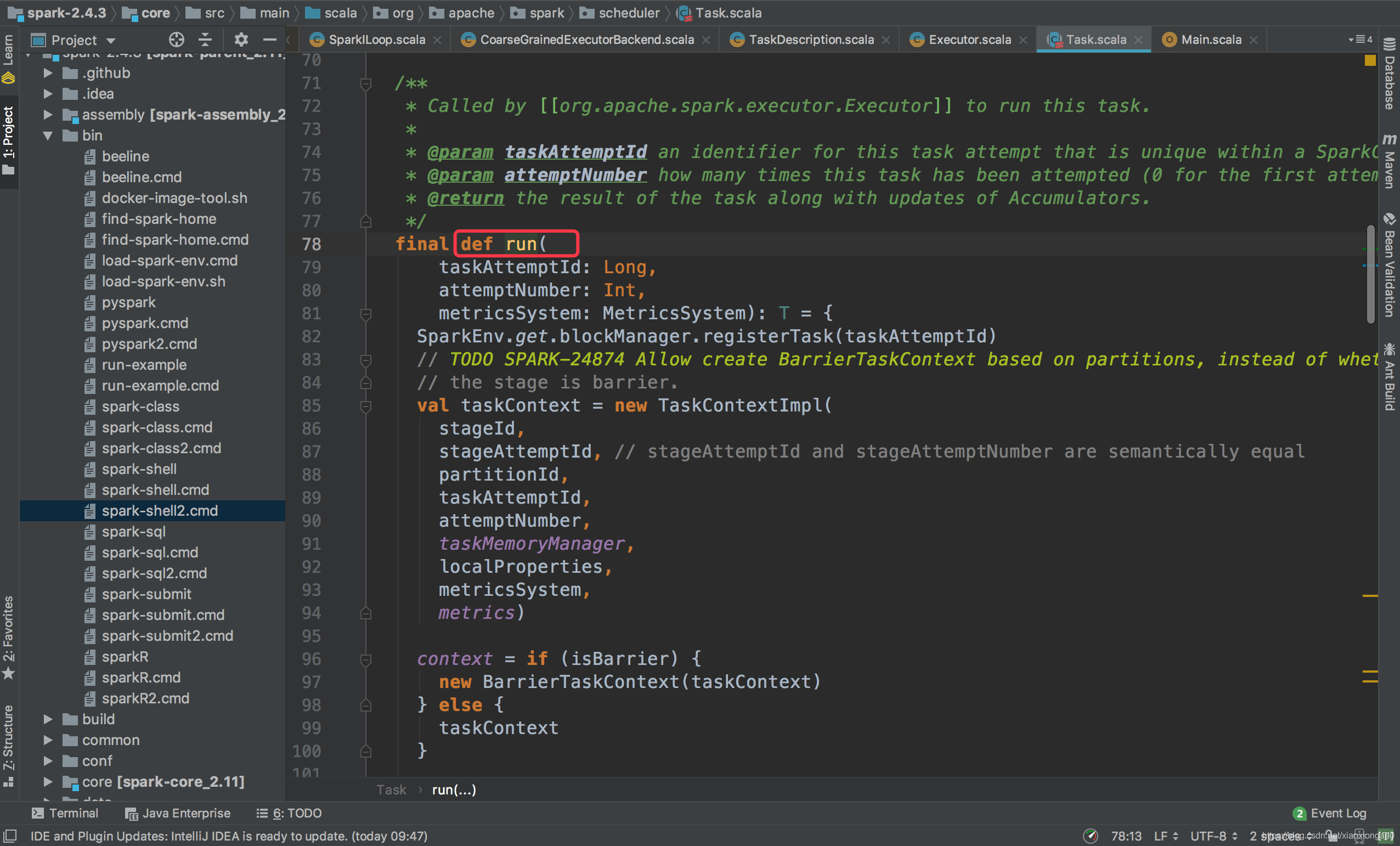The width and height of the screenshot is (1400, 846).
Task: Show hidden tabs list dropdown
Action: coord(1361,39)
